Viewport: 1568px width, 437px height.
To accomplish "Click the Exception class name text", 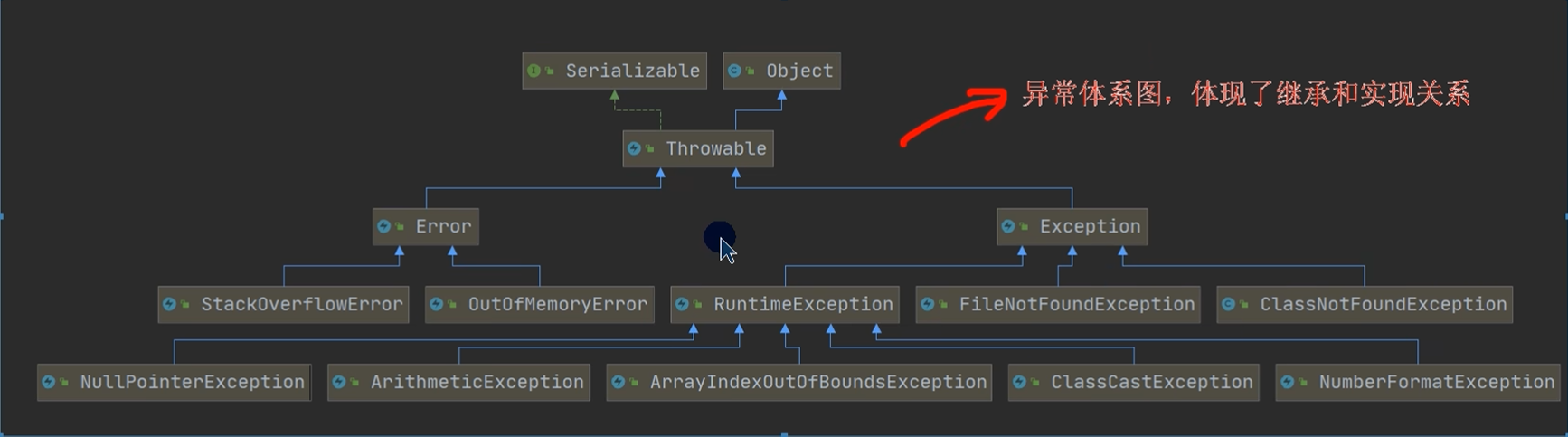I will coord(1090,226).
